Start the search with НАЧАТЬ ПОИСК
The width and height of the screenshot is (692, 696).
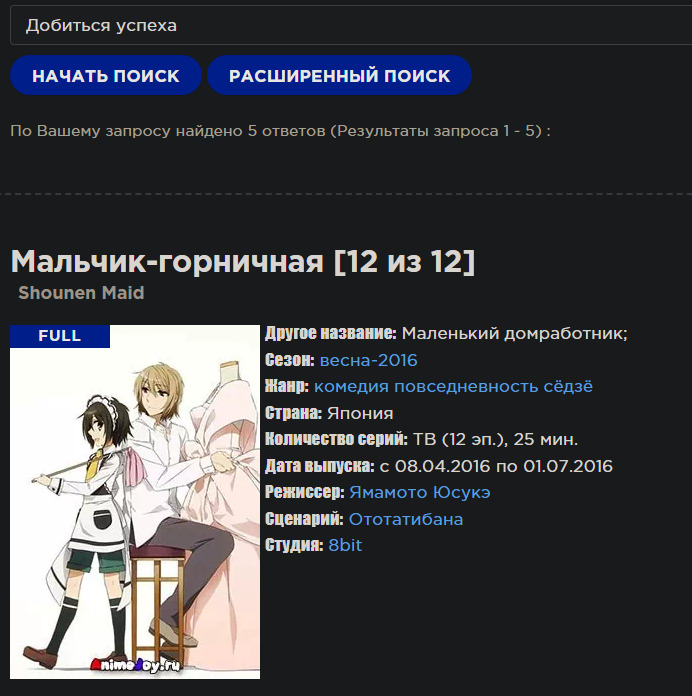tap(106, 75)
